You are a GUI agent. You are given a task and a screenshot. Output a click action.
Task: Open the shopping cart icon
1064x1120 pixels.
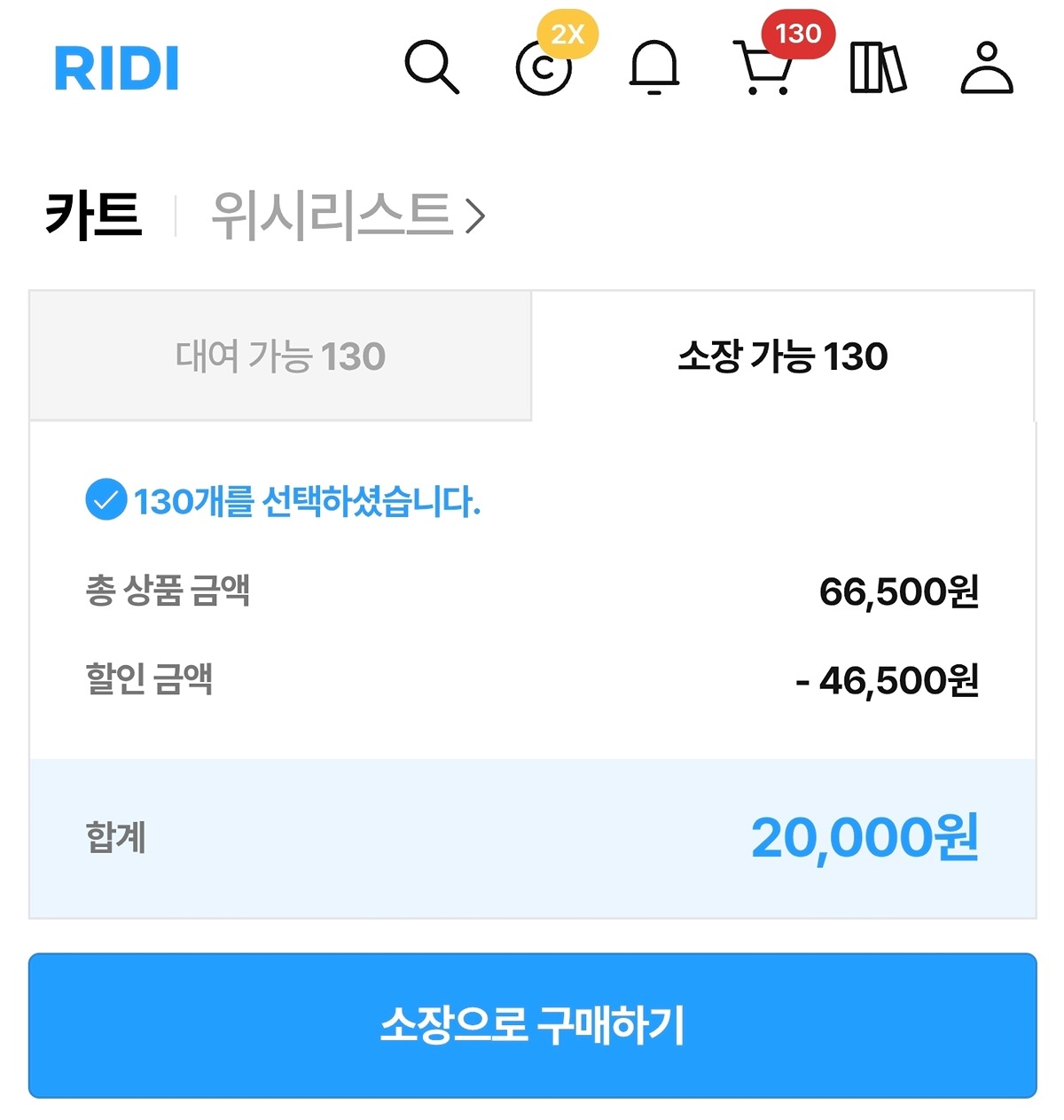[764, 67]
